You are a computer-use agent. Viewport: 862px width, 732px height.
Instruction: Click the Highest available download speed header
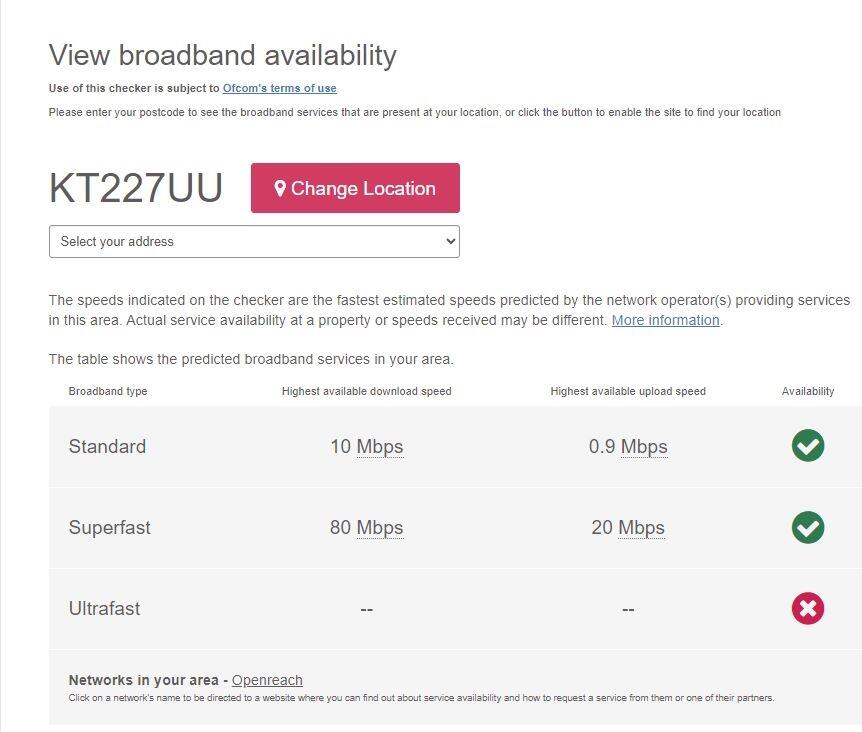point(366,391)
